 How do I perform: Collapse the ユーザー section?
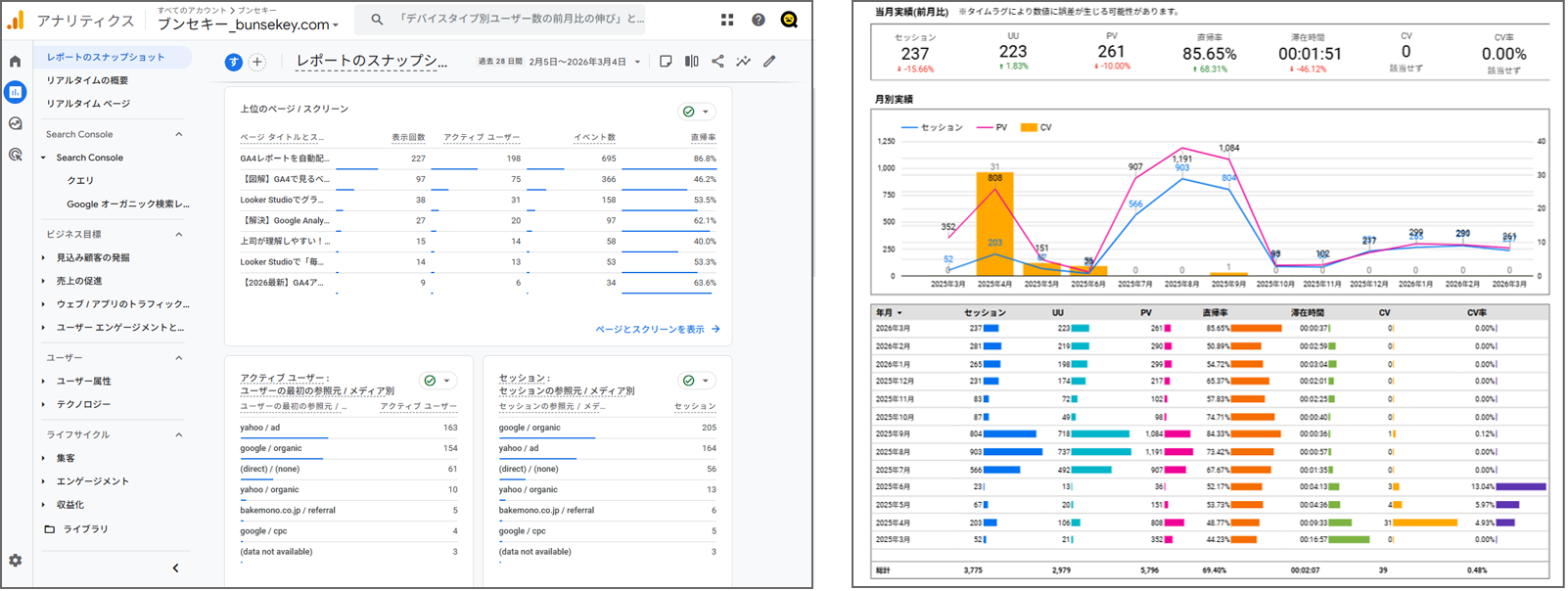click(179, 358)
